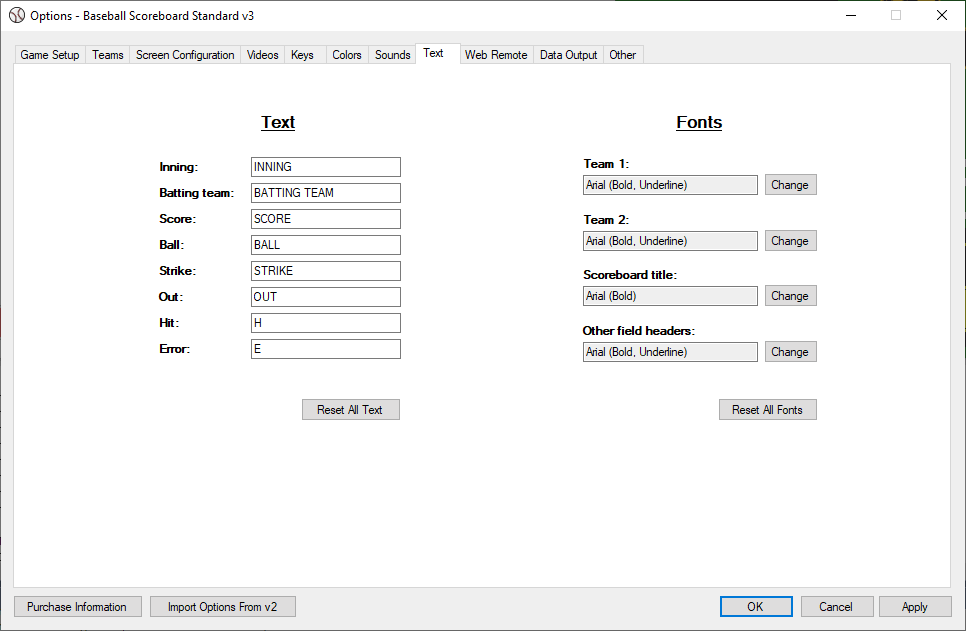
Task: Apply the current option changes
Action: tap(914, 607)
